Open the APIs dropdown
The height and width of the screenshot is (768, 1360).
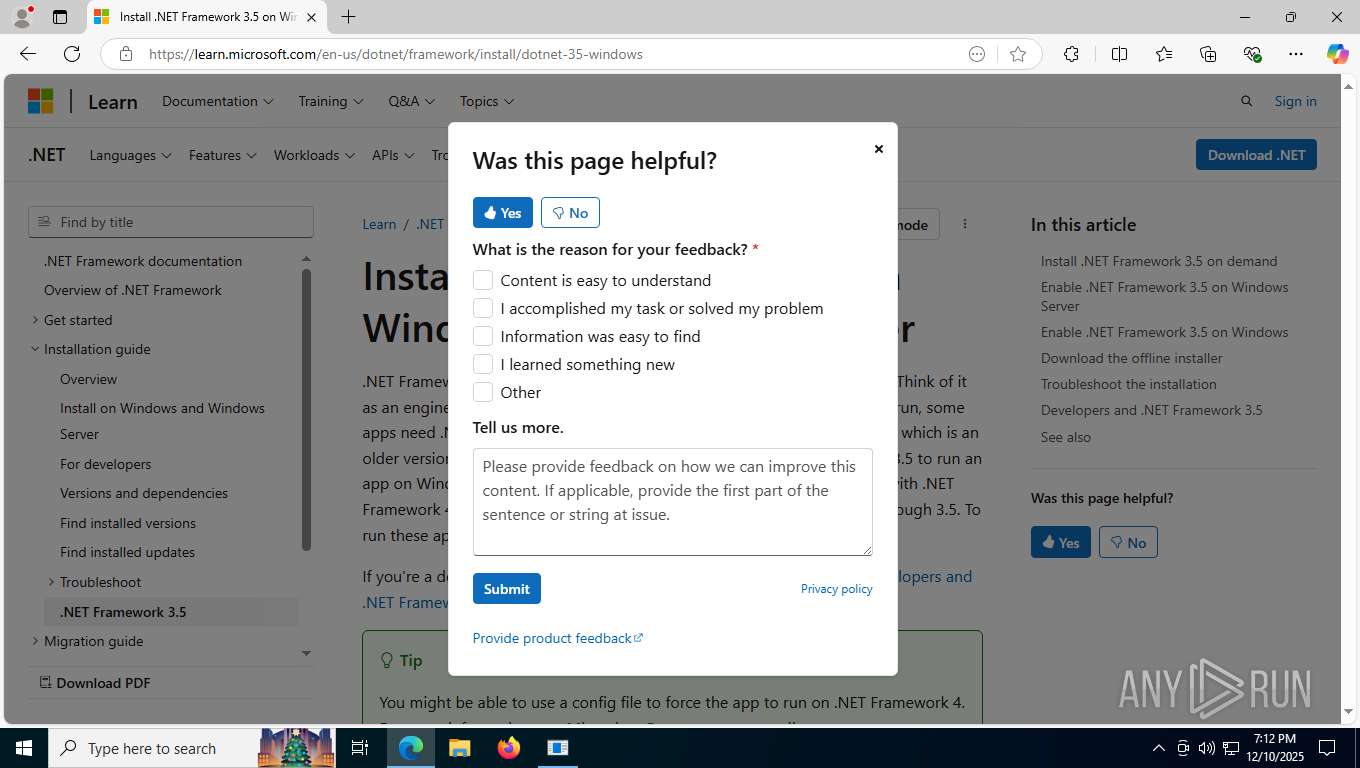point(393,155)
